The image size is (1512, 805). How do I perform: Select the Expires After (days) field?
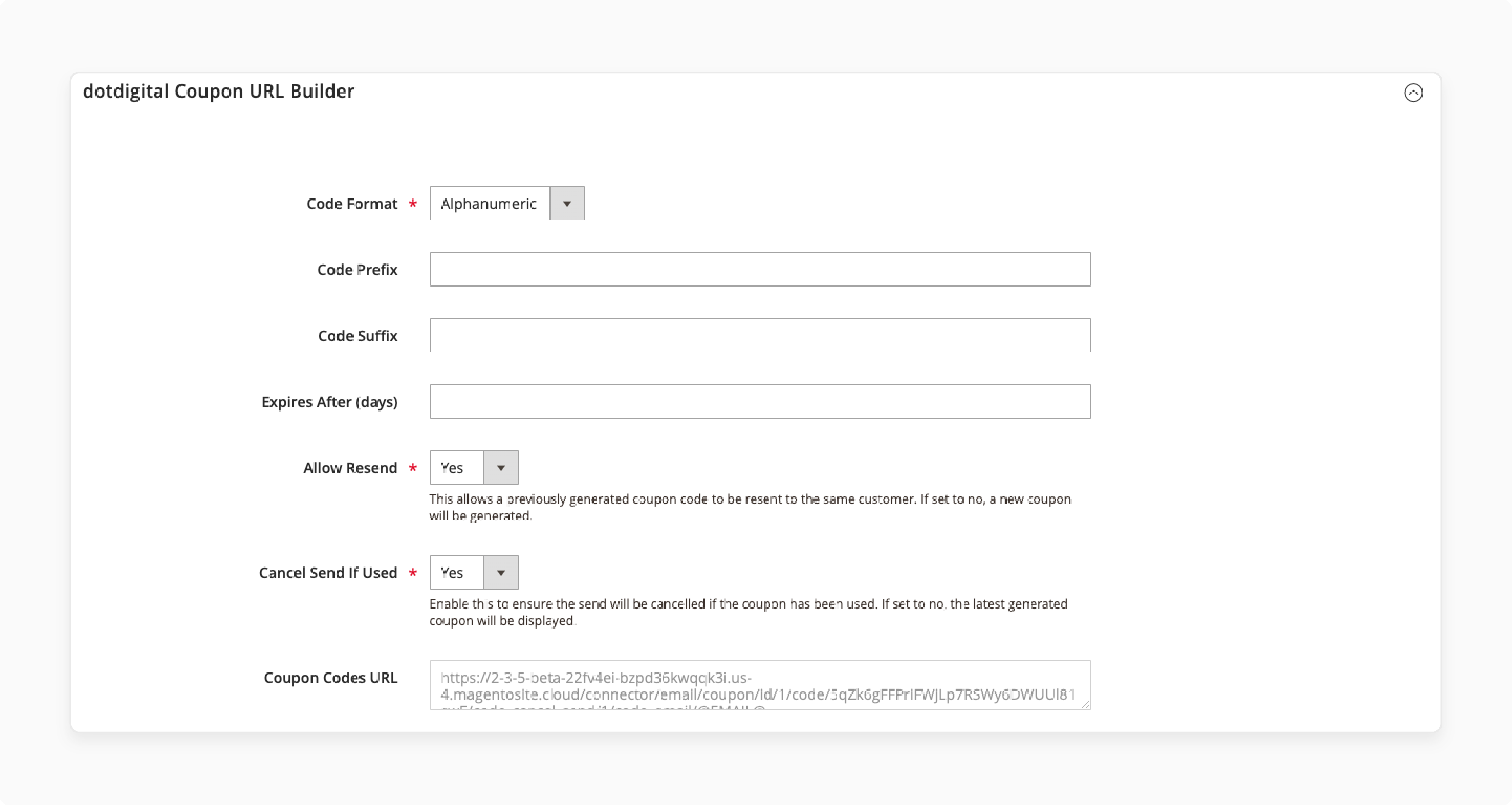(x=760, y=401)
